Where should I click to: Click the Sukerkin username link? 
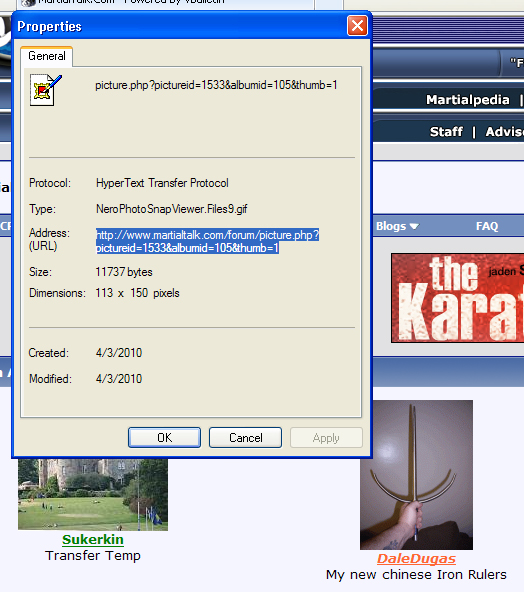[93, 540]
